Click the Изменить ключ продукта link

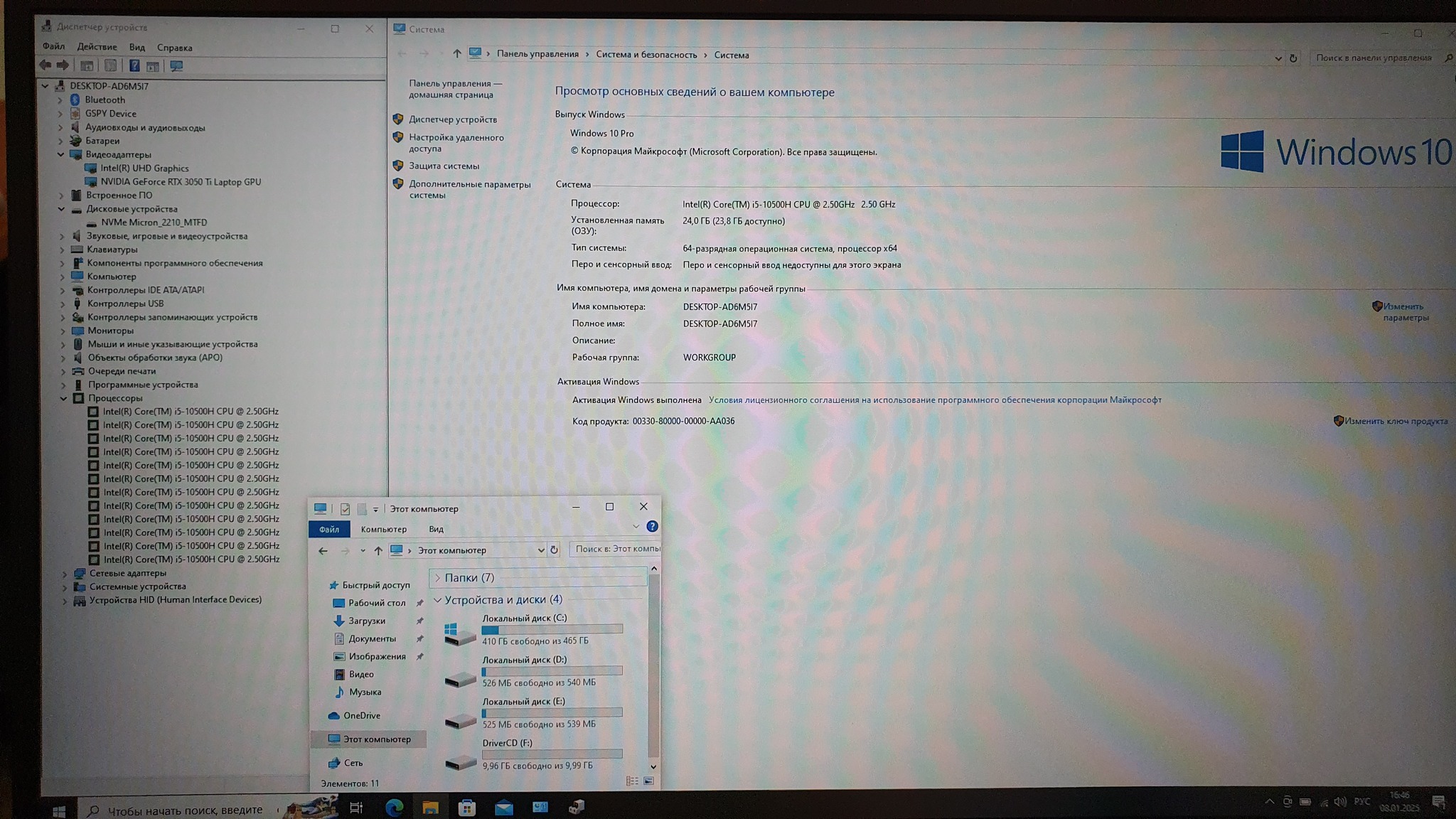(1395, 421)
